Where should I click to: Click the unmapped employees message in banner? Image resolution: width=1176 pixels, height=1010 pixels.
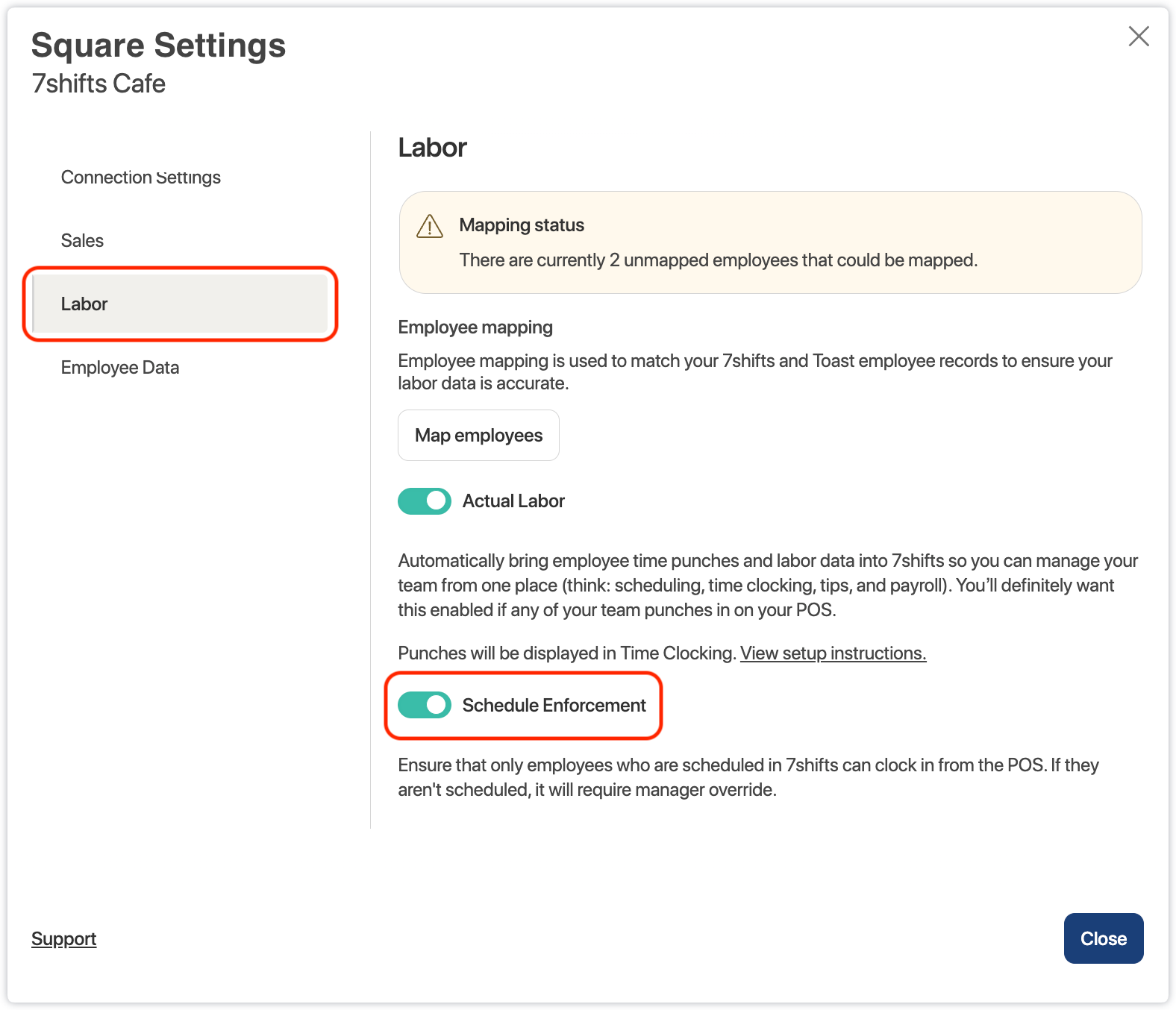pos(718,260)
